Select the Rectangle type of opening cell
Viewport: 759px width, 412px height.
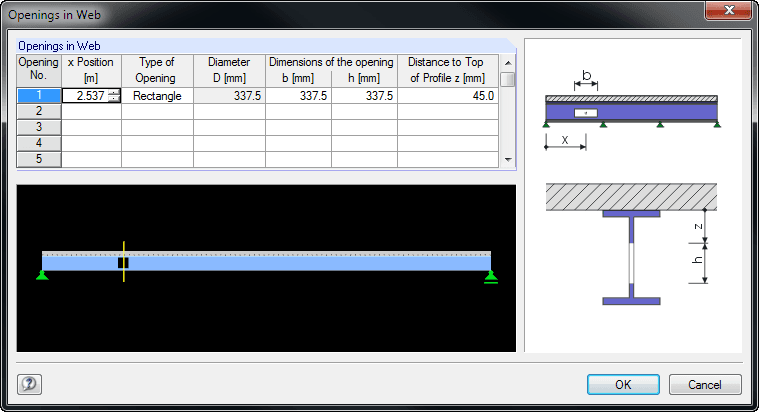[157, 95]
